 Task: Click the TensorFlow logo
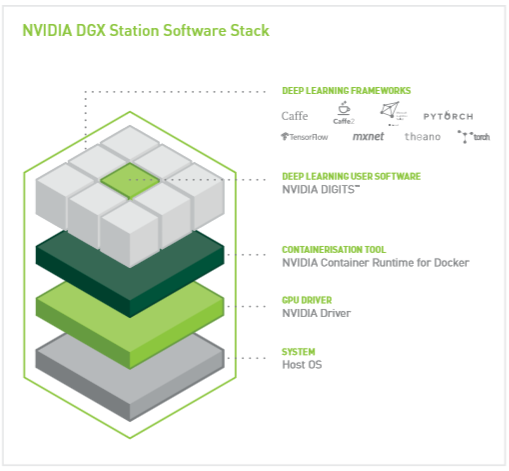304,137
